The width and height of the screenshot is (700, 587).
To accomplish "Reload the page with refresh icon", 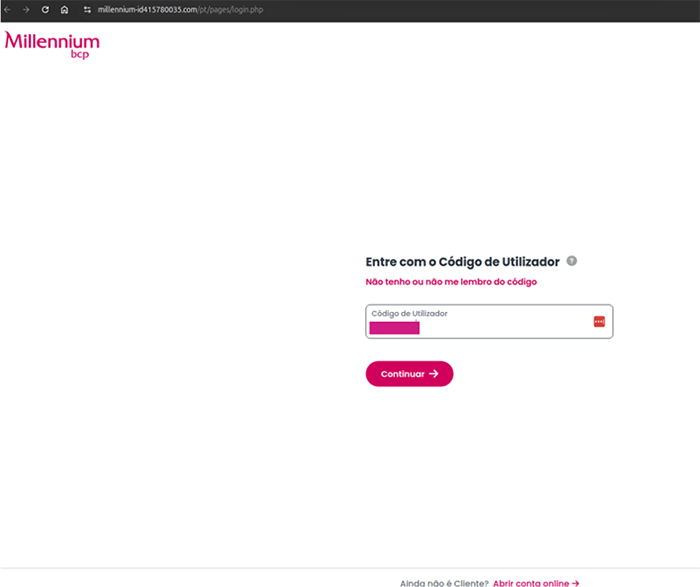I will point(45,9).
